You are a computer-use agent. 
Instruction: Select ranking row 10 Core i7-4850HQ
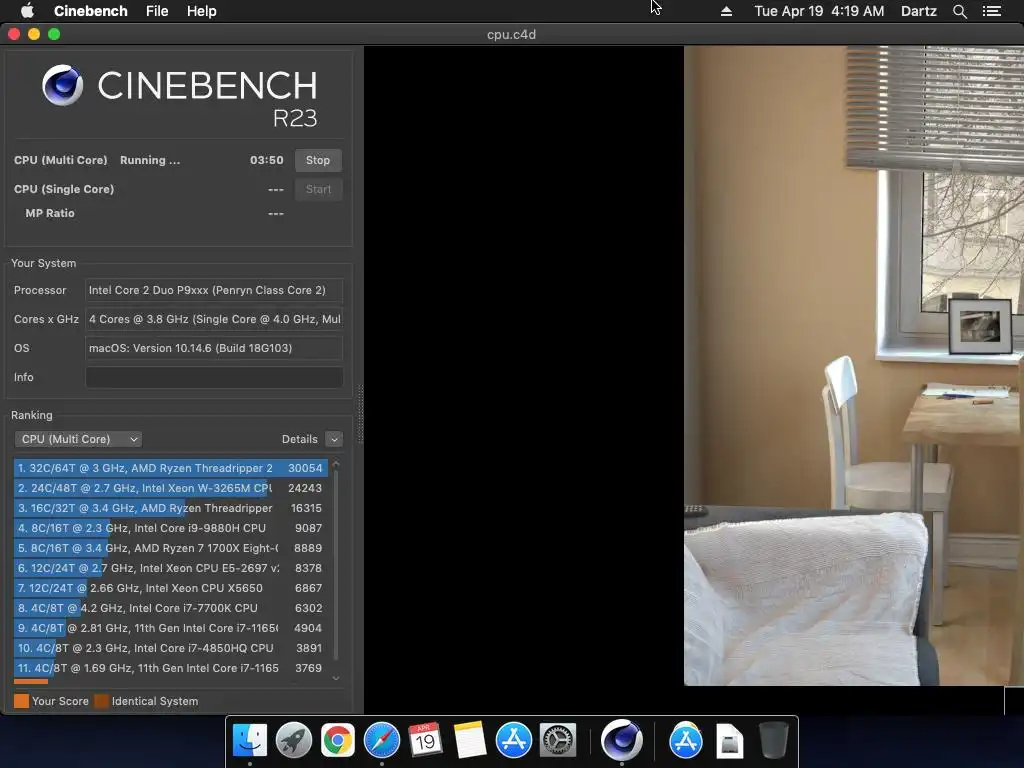pyautogui.click(x=170, y=648)
